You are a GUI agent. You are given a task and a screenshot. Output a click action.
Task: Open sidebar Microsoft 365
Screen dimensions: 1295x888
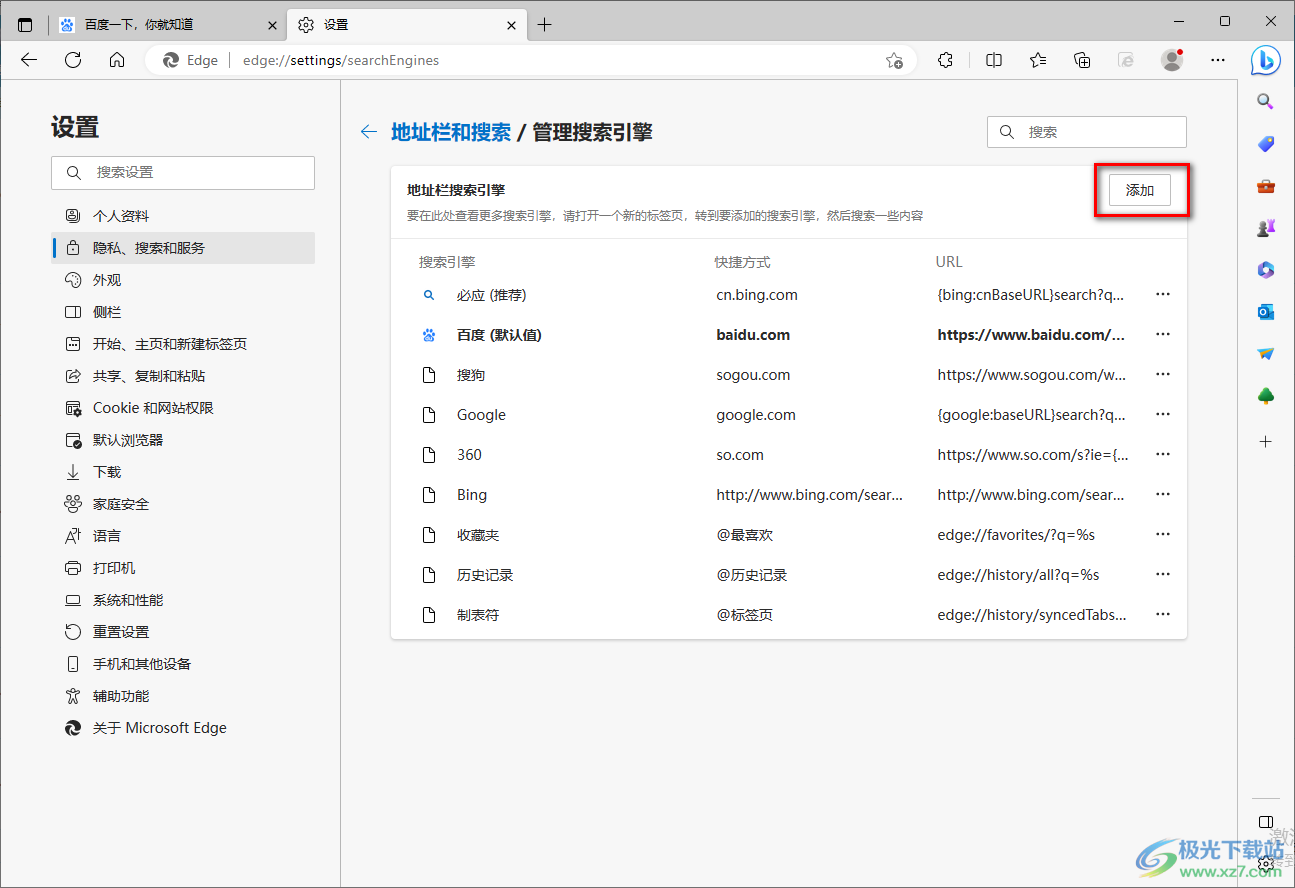[x=1266, y=270]
